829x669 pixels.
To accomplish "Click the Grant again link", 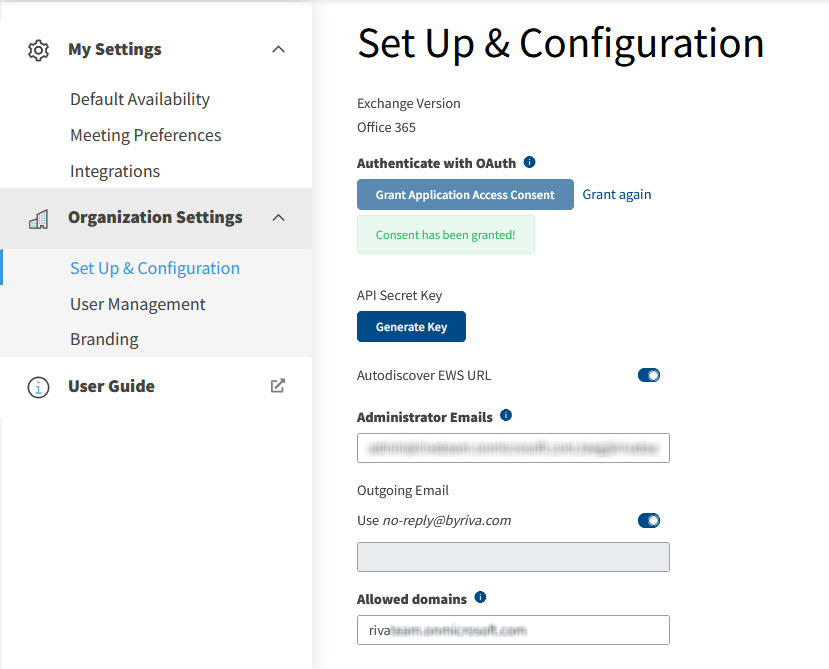I will point(616,195).
